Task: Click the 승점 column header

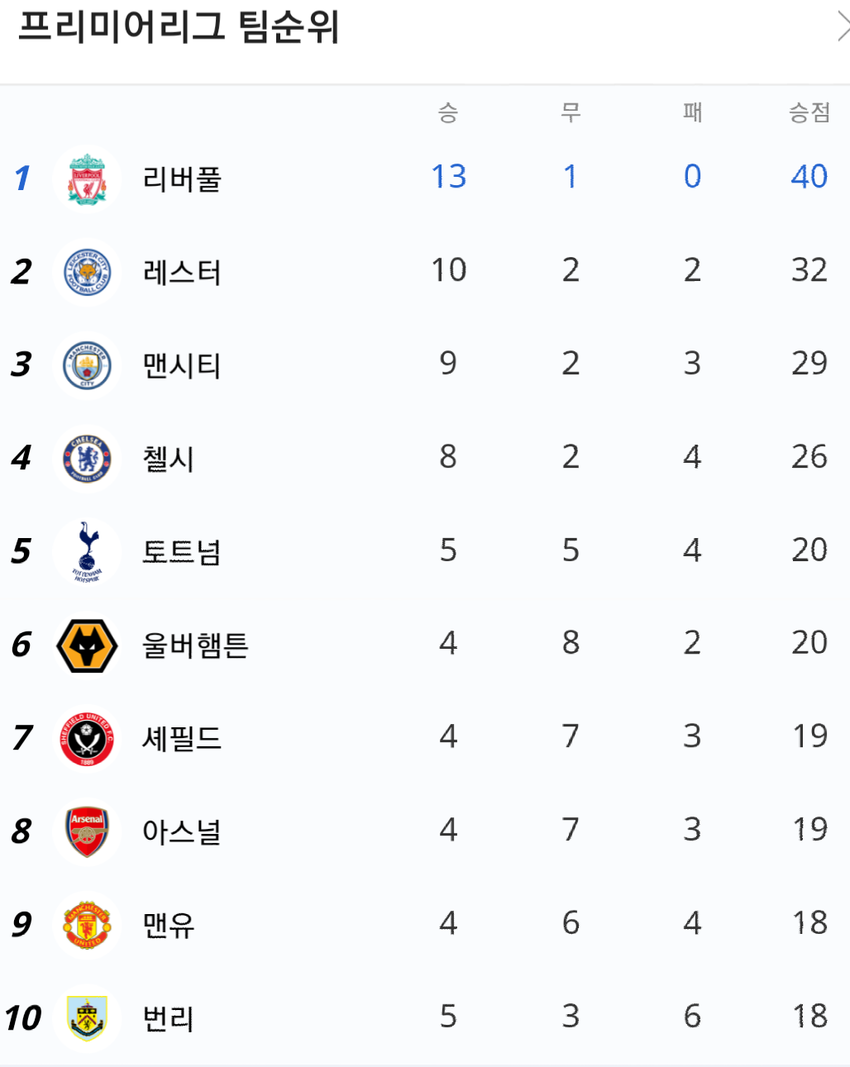Action: point(809,112)
